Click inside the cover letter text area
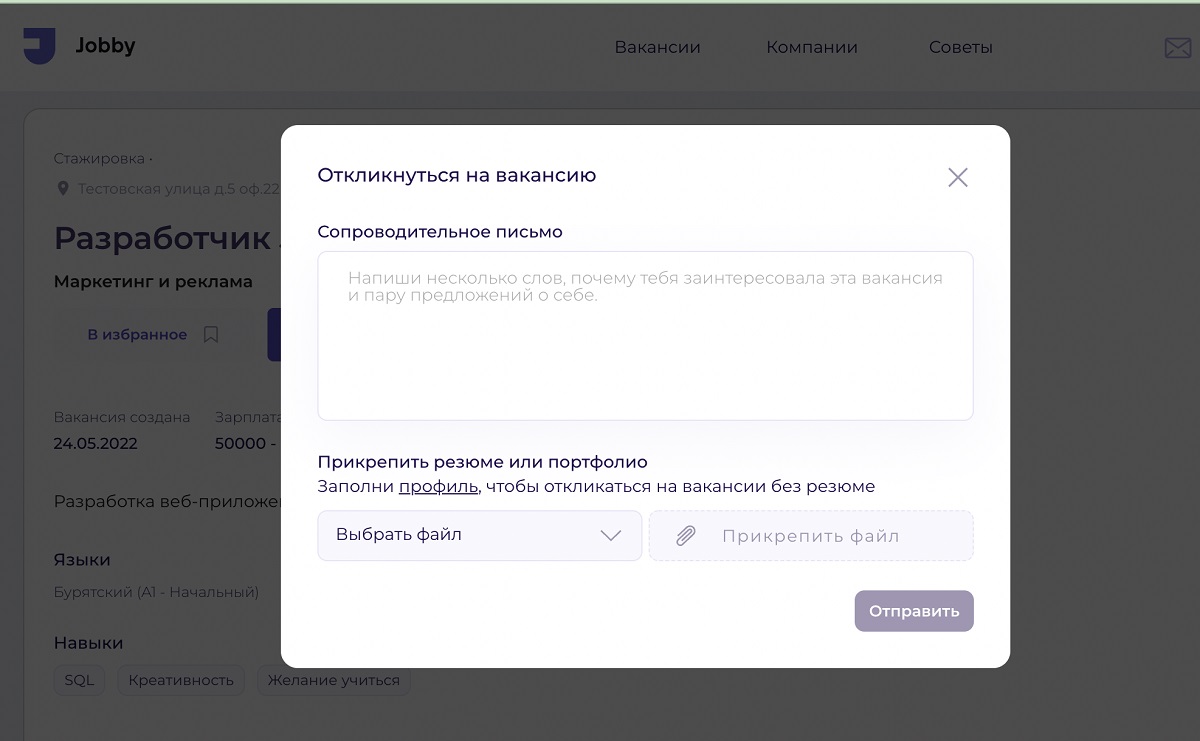 [645, 335]
